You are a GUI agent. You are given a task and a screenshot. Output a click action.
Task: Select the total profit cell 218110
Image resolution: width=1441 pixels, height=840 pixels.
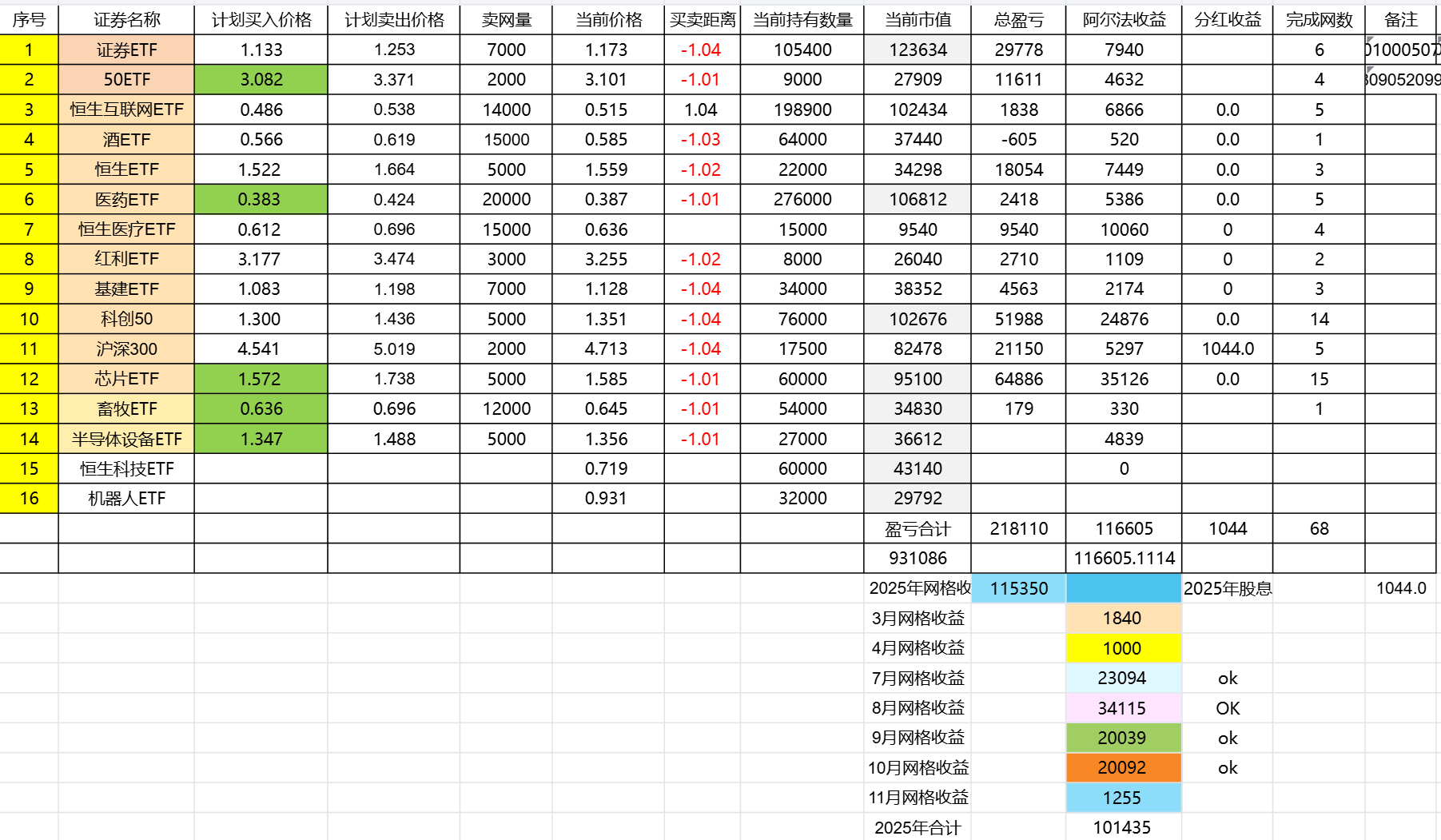(1018, 528)
